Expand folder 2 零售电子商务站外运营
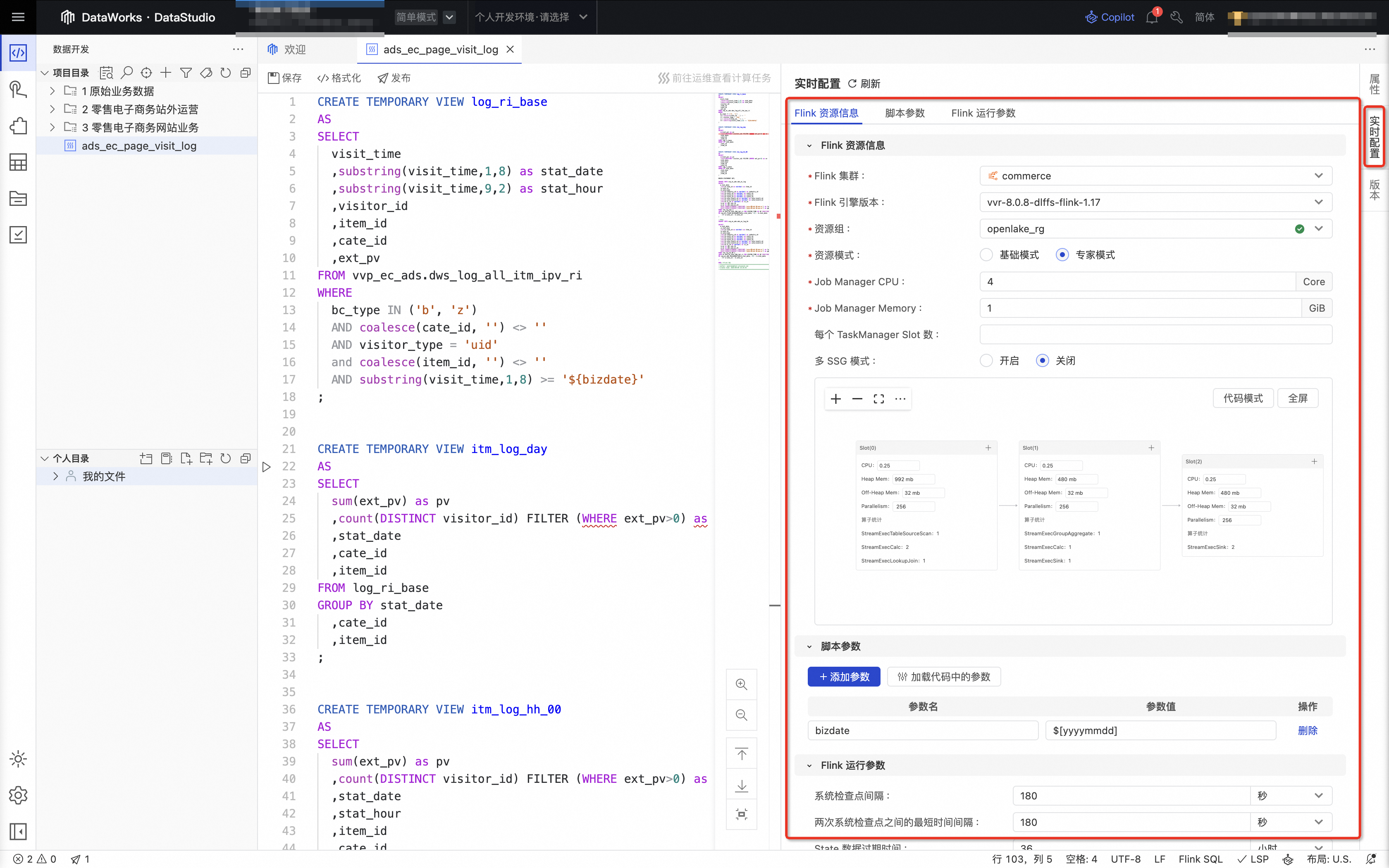1389x868 pixels. (x=52, y=109)
